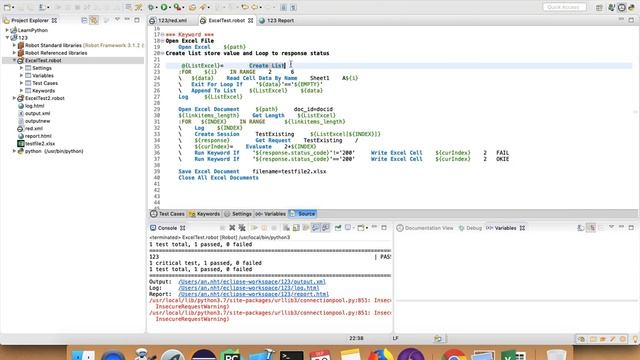Click the Debug bug icon in toolbar
The height and width of the screenshot is (360, 640).
tap(151, 7)
